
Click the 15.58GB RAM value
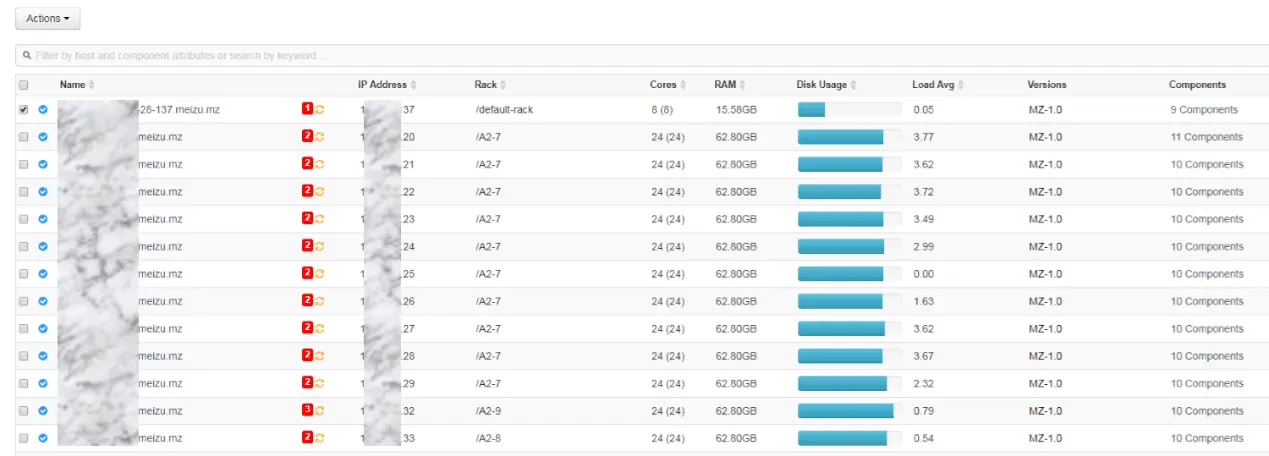[735, 110]
